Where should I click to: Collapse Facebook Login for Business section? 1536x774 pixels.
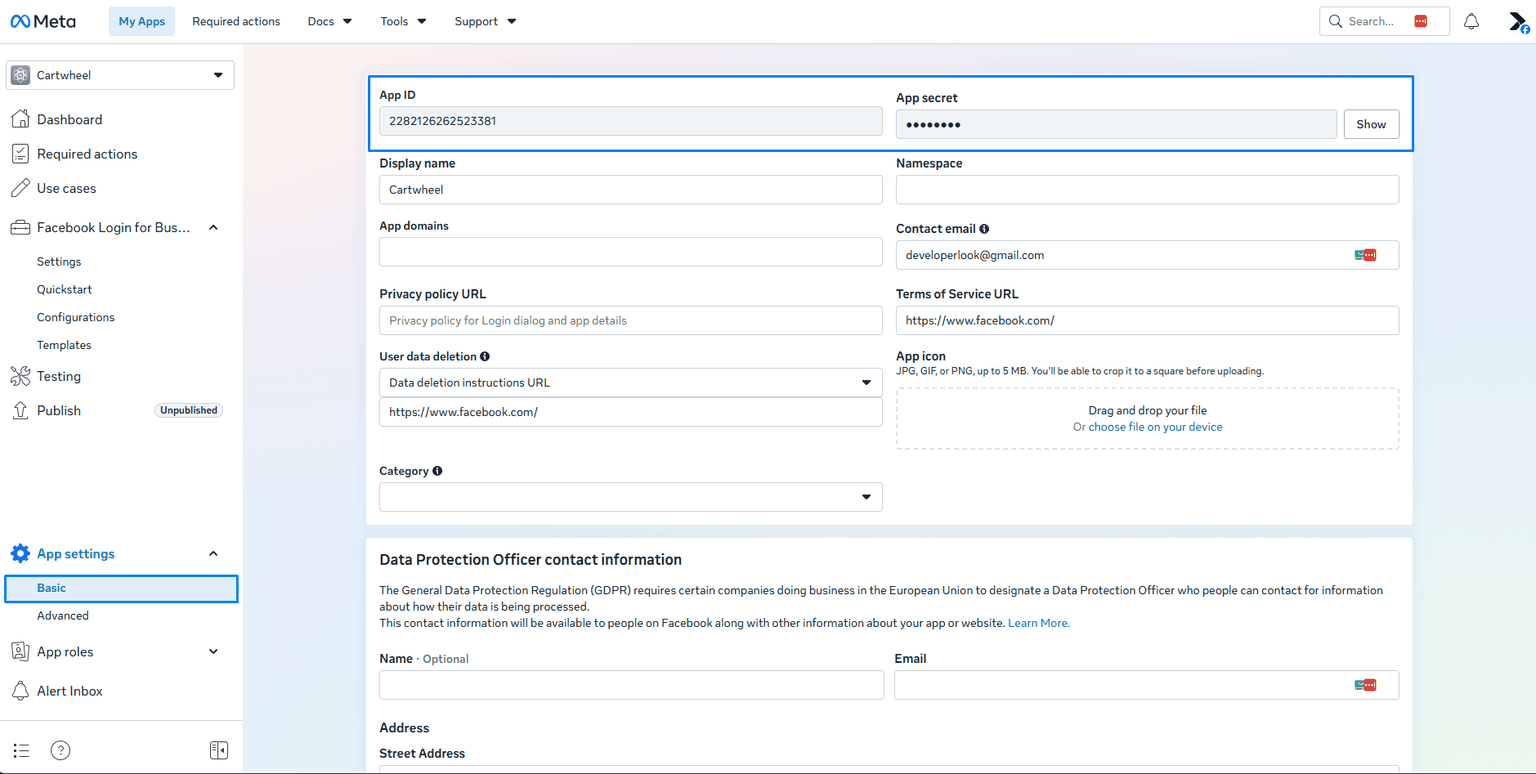[213, 228]
